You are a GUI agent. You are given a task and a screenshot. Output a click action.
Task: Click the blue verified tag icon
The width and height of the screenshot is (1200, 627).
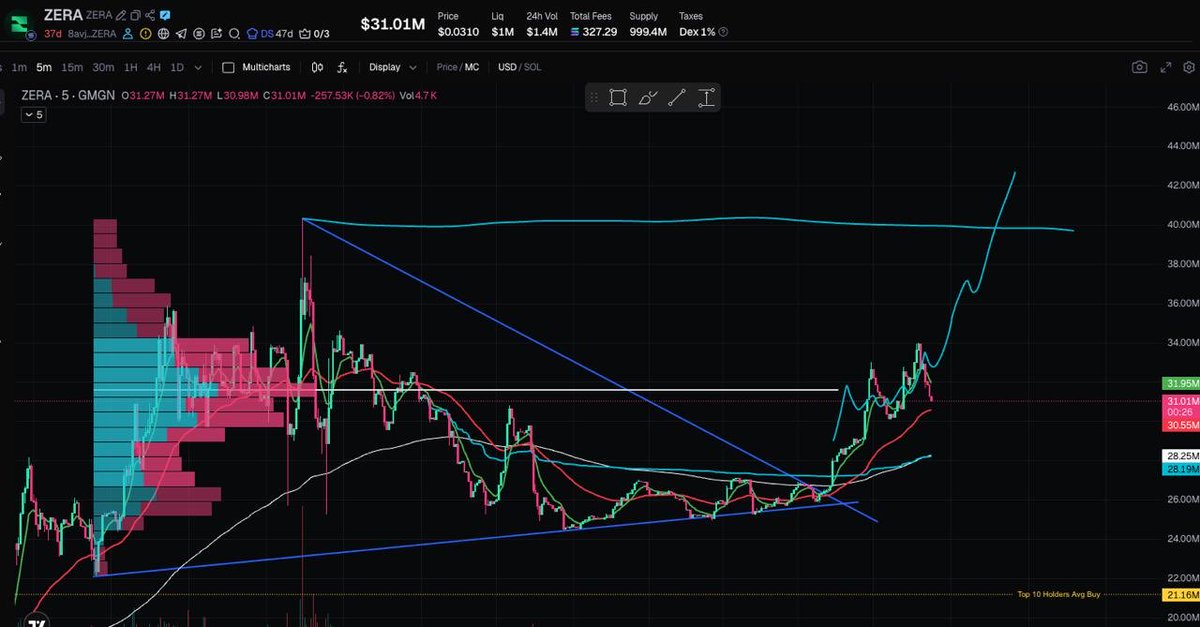[165, 15]
